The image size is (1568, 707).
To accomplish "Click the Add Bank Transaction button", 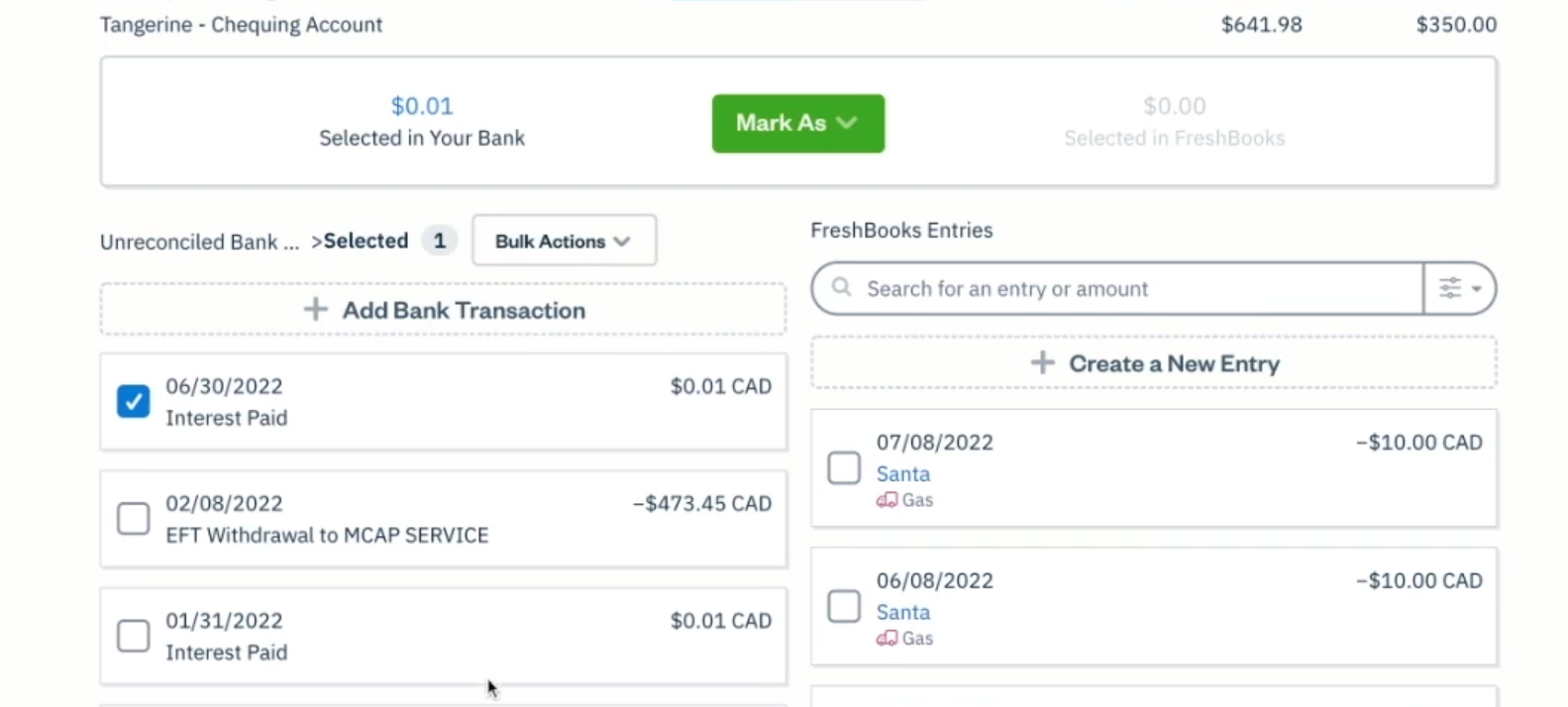I will [463, 310].
